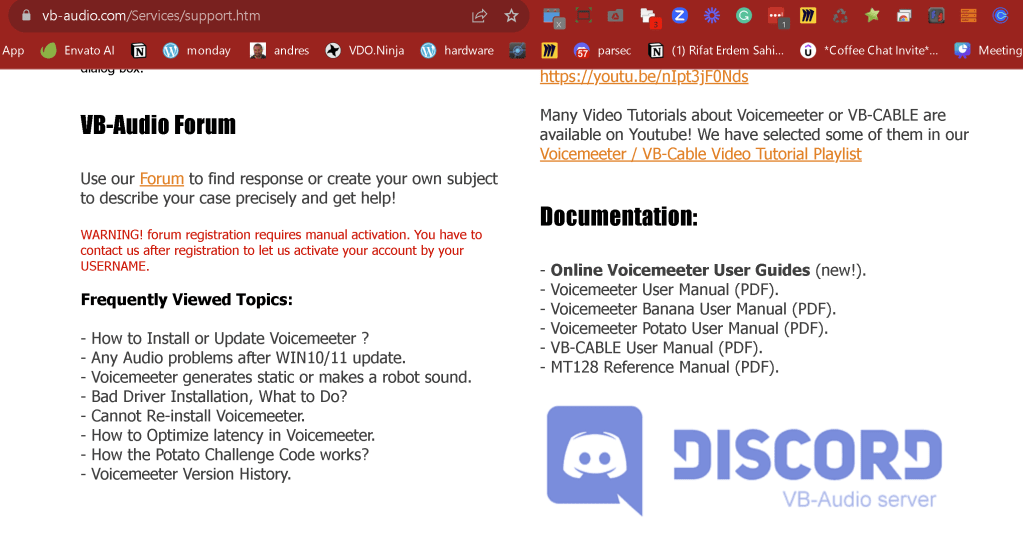The height and width of the screenshot is (536, 1023).
Task: Click the Documentation: heading
Action: coord(618,216)
